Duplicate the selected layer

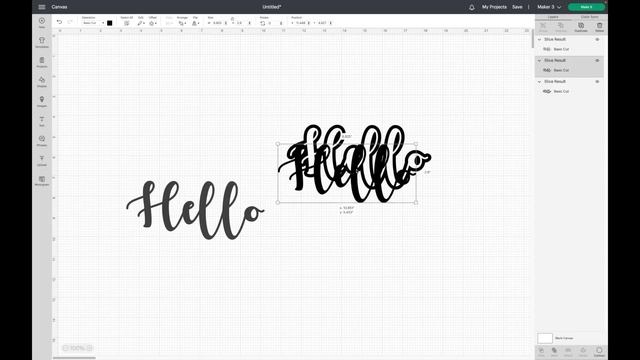581,27
